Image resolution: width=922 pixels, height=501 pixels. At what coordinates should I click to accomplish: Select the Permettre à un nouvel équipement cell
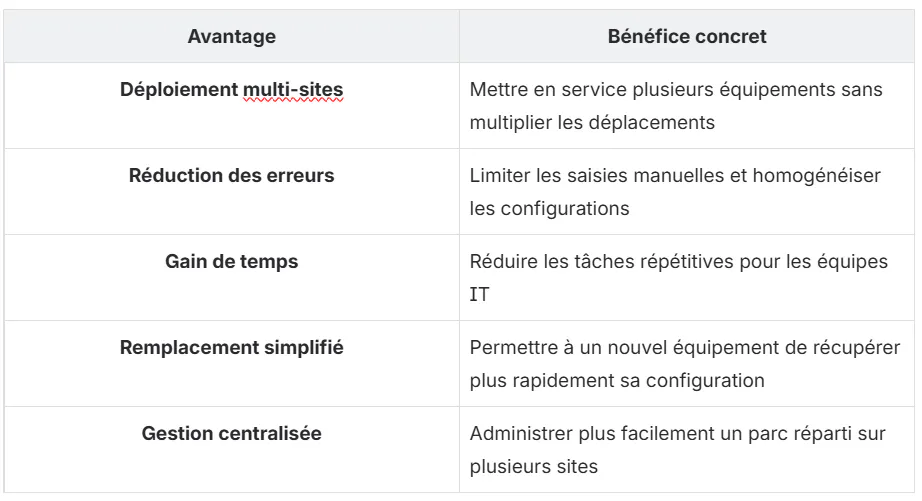coord(687,363)
